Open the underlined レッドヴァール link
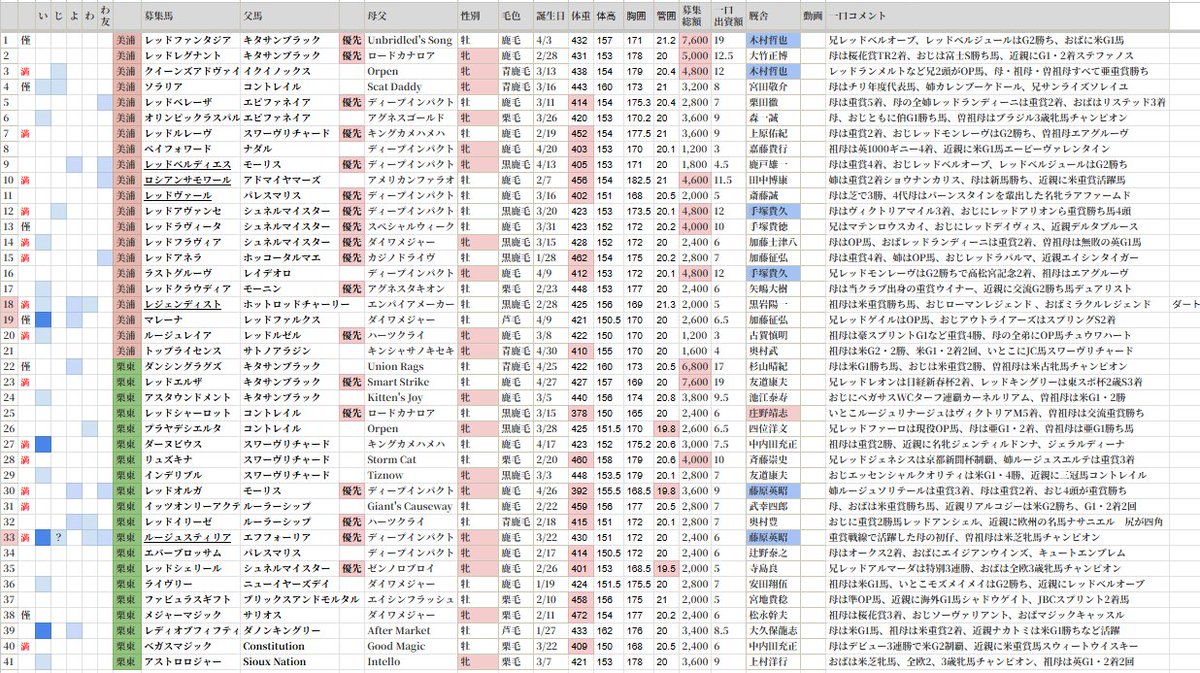1200x673 pixels. [178, 195]
